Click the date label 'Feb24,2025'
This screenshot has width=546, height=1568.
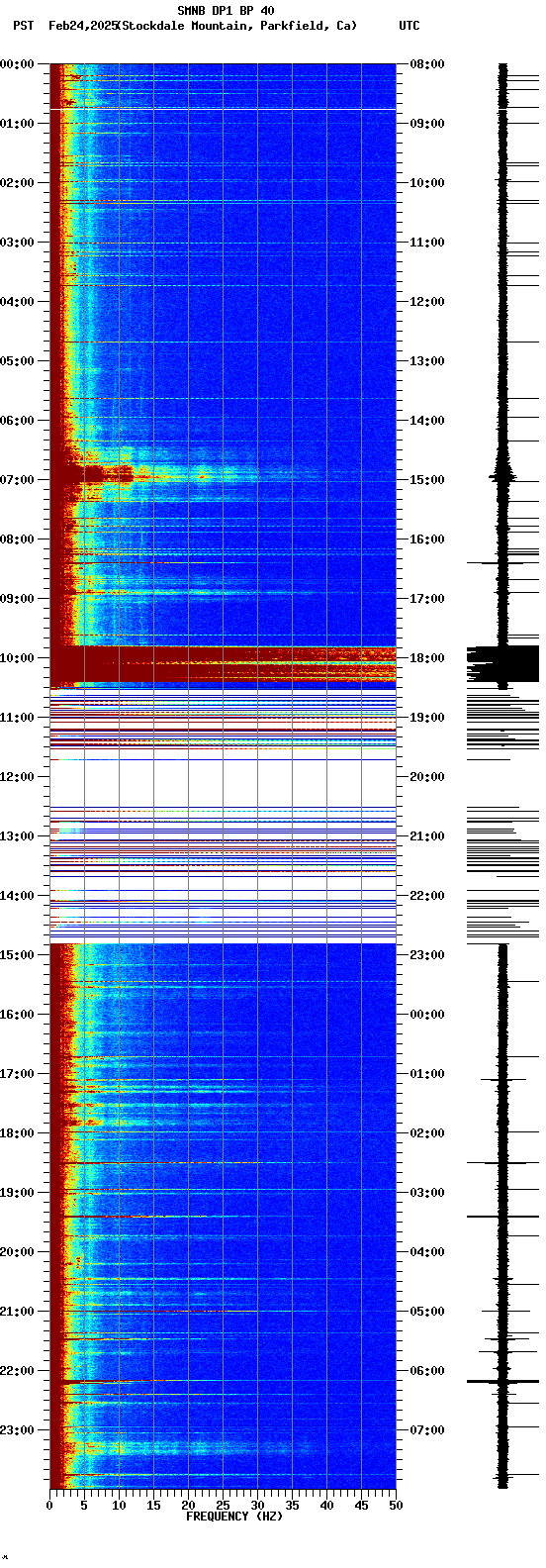(82, 26)
